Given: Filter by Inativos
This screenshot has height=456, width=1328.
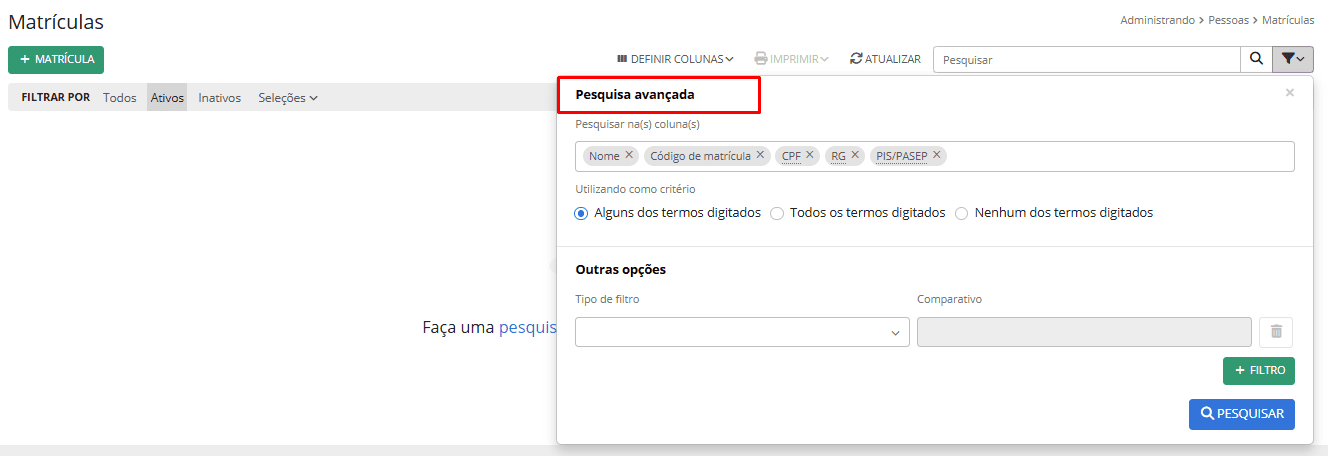Looking at the screenshot, I should click(220, 98).
